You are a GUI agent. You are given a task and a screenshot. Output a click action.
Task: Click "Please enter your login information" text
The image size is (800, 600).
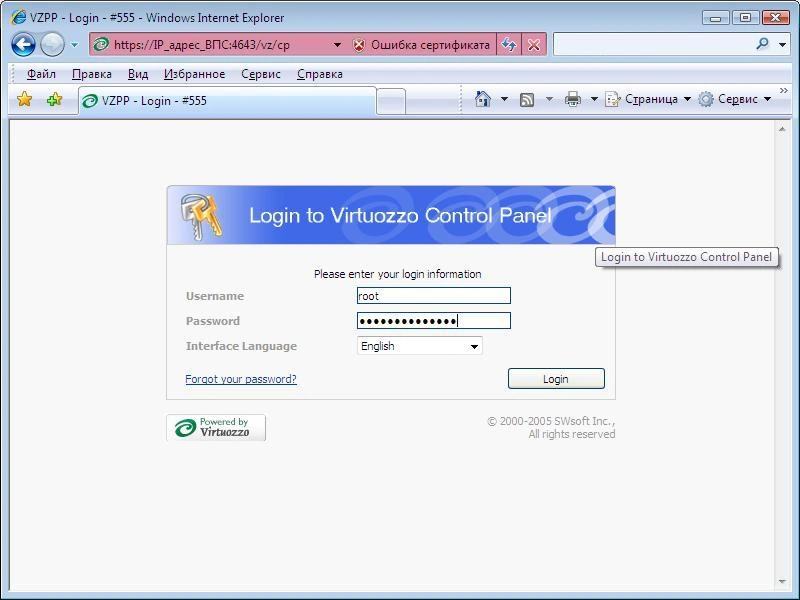point(397,274)
